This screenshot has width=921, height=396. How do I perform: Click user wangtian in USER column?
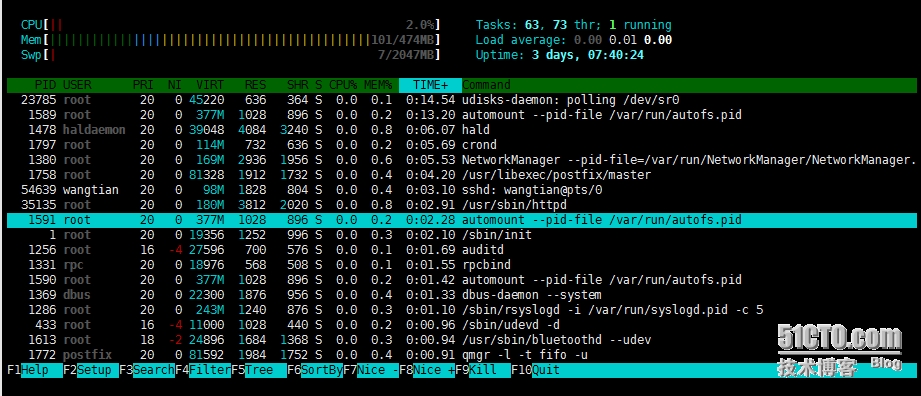(90, 190)
